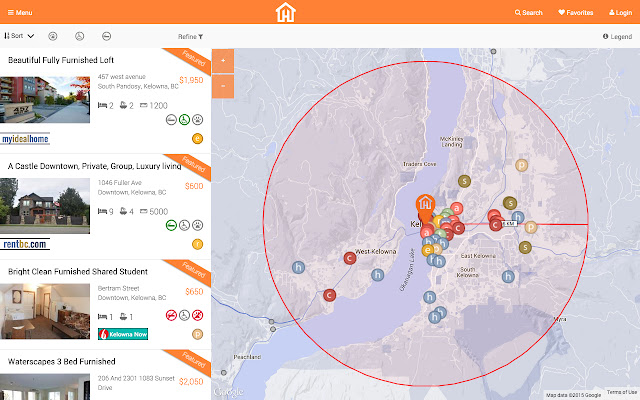This screenshot has width=640, height=400.
Task: Zoom out on the map
Action: pyautogui.click(x=222, y=84)
